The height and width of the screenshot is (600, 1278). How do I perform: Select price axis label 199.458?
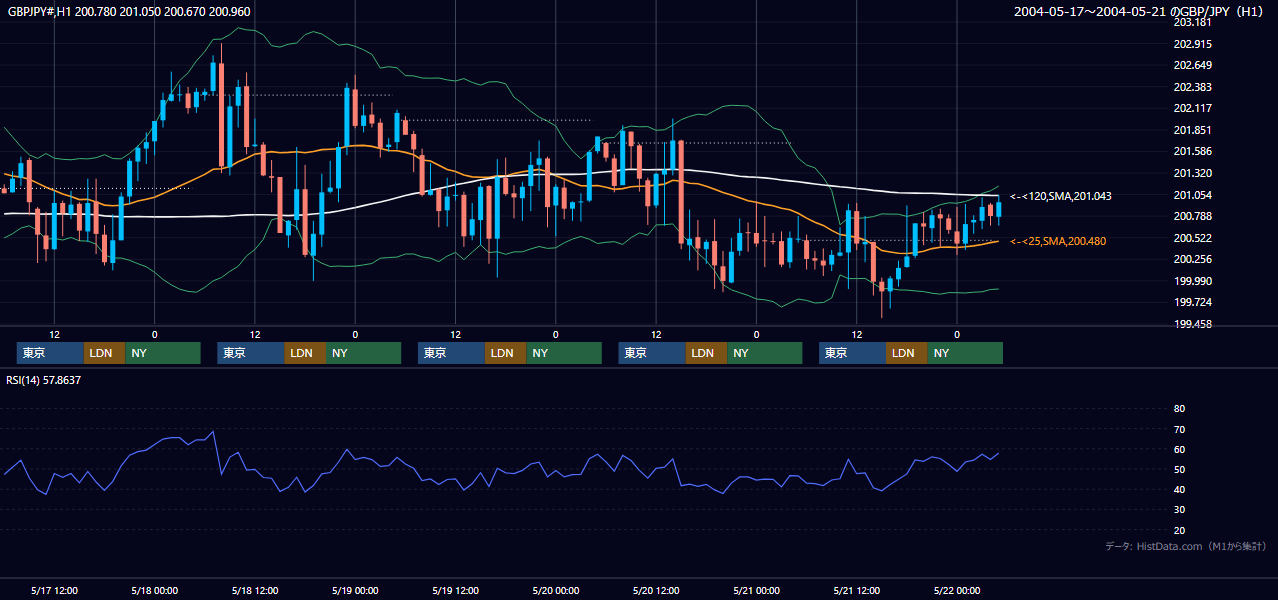[1192, 324]
